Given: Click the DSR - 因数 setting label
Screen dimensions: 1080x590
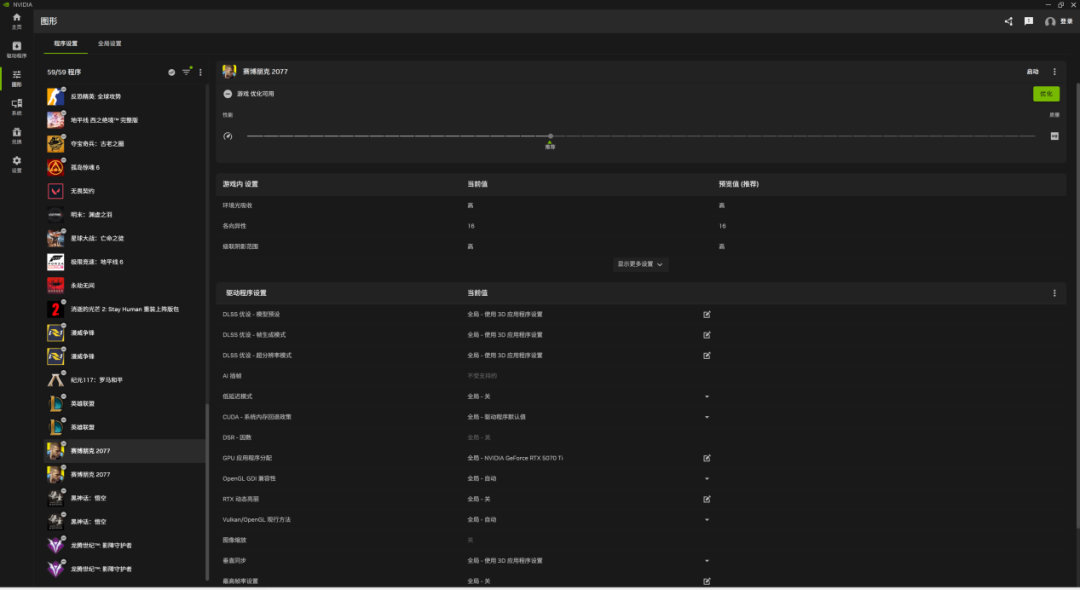Looking at the screenshot, I should coord(237,438).
